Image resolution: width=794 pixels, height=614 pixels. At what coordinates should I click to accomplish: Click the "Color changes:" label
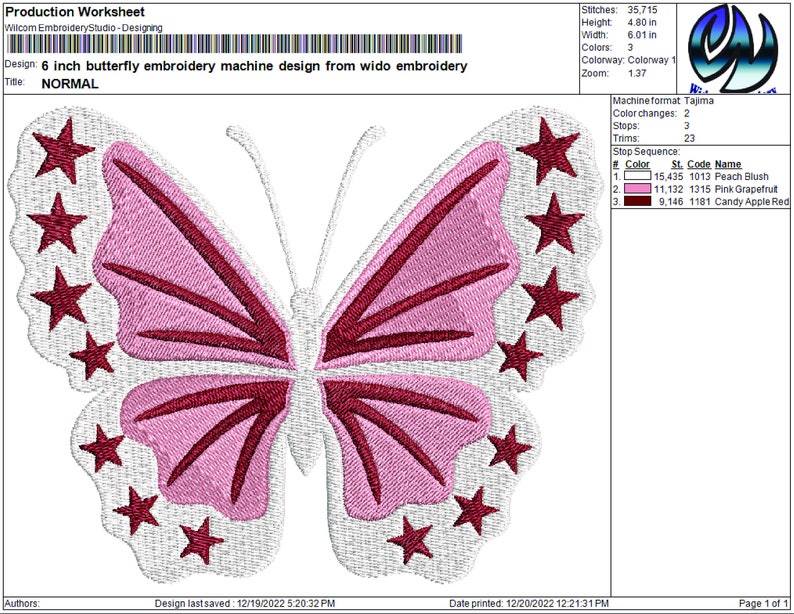click(645, 113)
